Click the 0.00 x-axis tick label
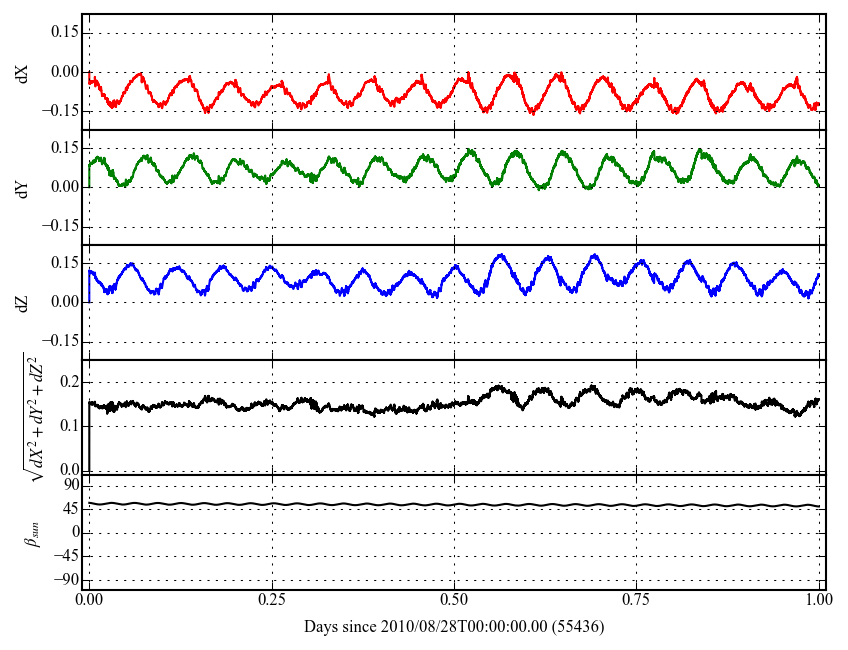 [x=89, y=601]
